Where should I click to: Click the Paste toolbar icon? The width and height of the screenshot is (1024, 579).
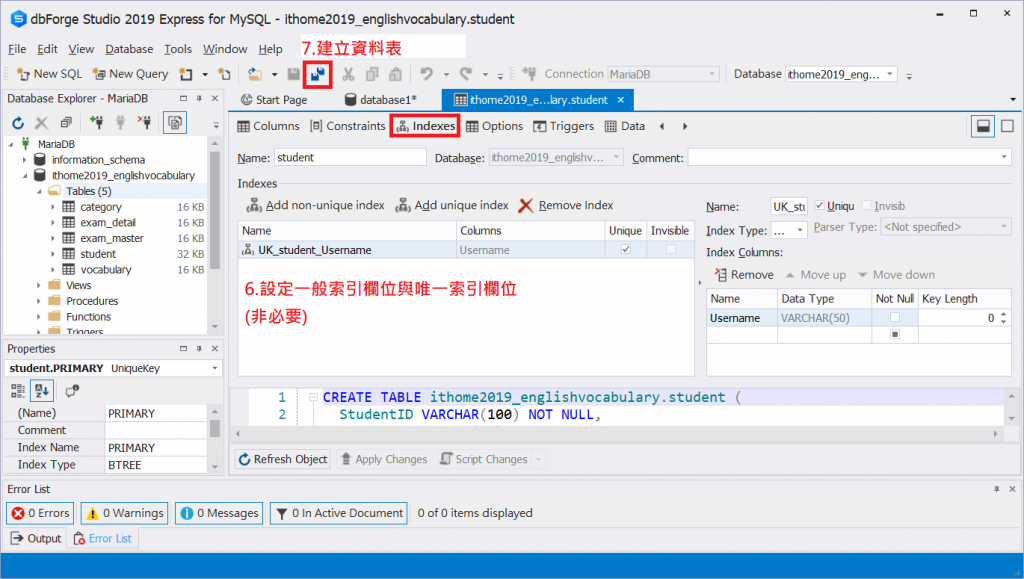(x=395, y=74)
